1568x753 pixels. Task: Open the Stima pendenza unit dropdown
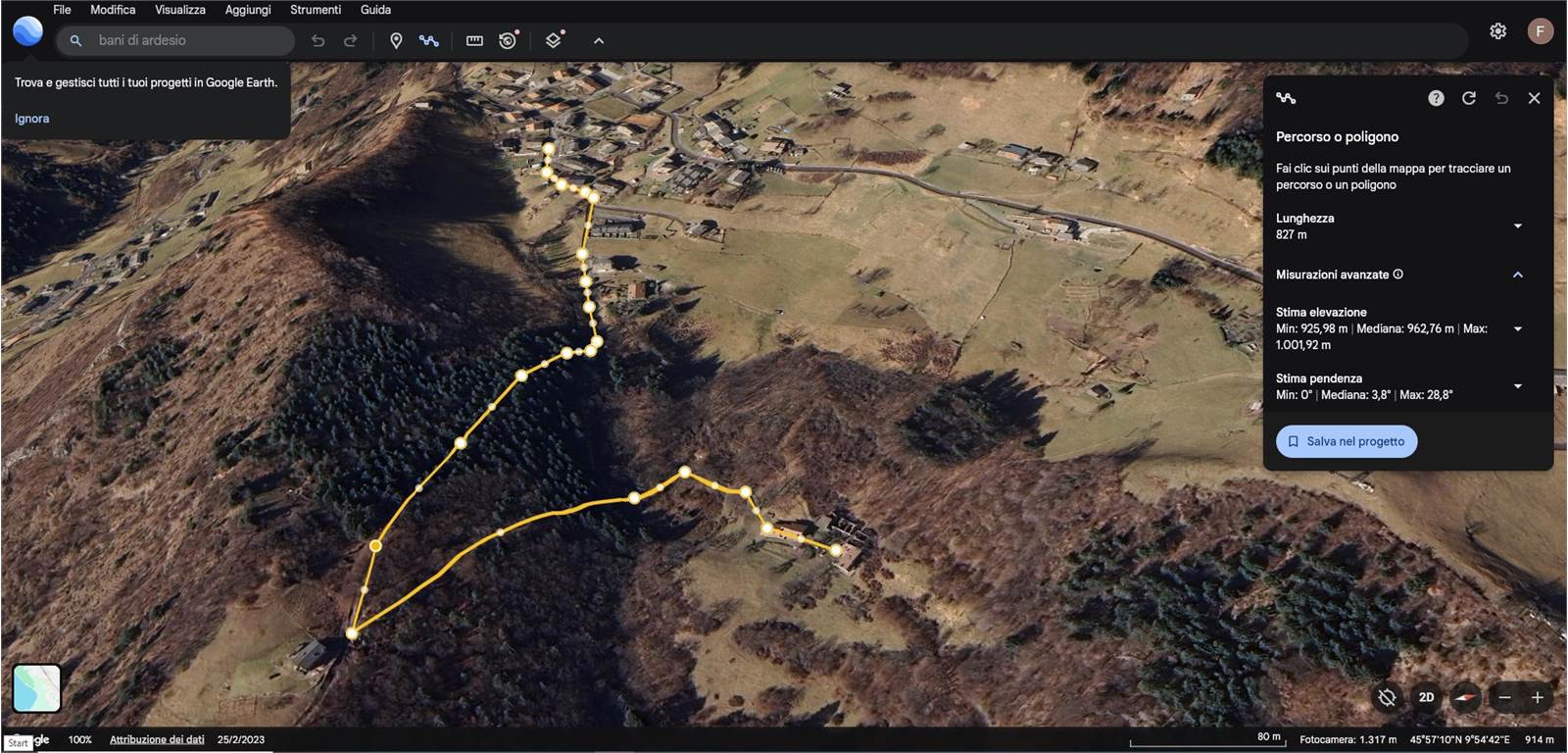[x=1517, y=386]
